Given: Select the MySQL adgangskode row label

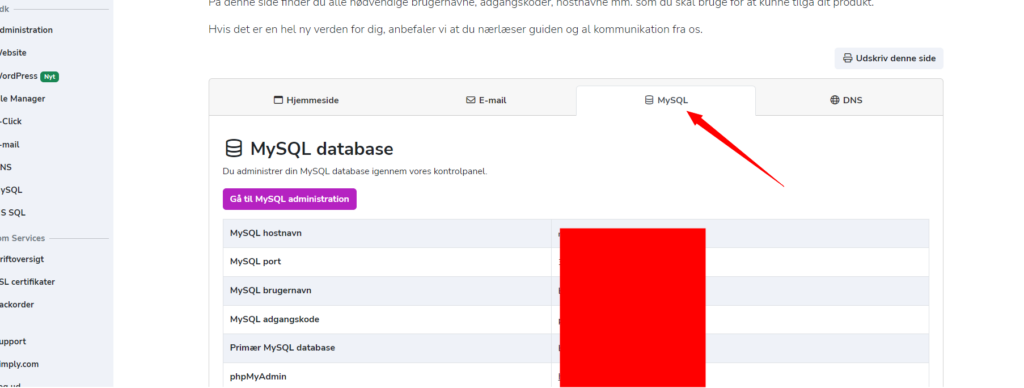Looking at the screenshot, I should [x=274, y=319].
